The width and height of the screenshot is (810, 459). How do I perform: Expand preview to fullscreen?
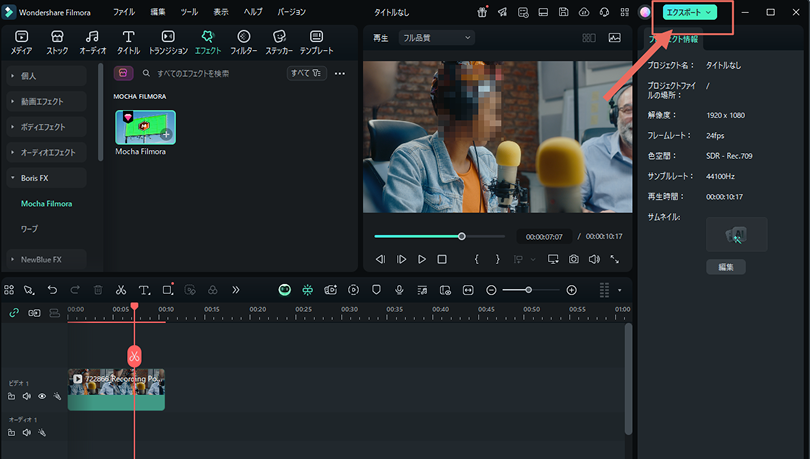(x=614, y=259)
